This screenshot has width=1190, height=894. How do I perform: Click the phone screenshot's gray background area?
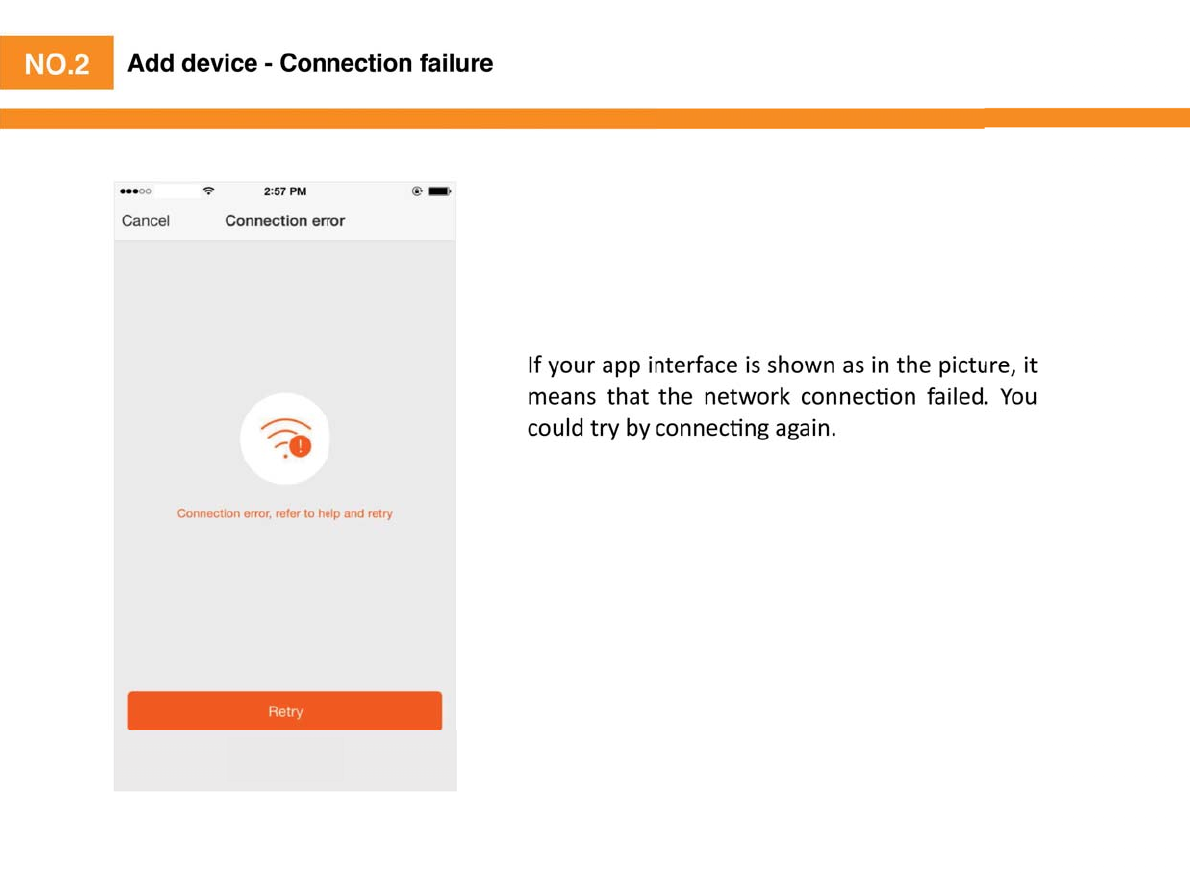click(x=285, y=600)
